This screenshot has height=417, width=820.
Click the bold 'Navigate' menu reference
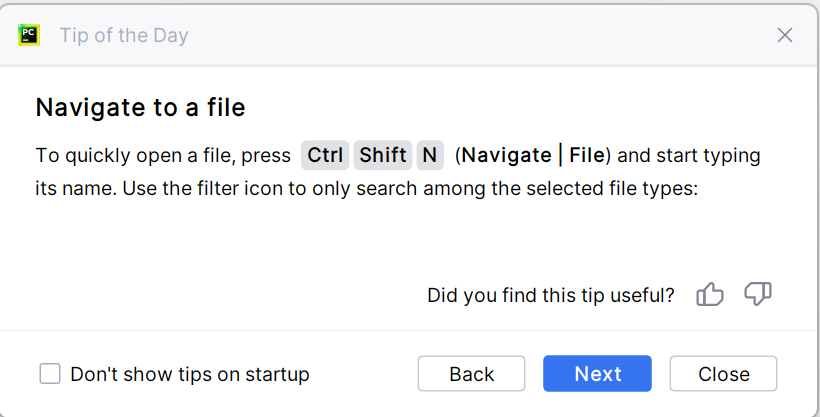507,155
